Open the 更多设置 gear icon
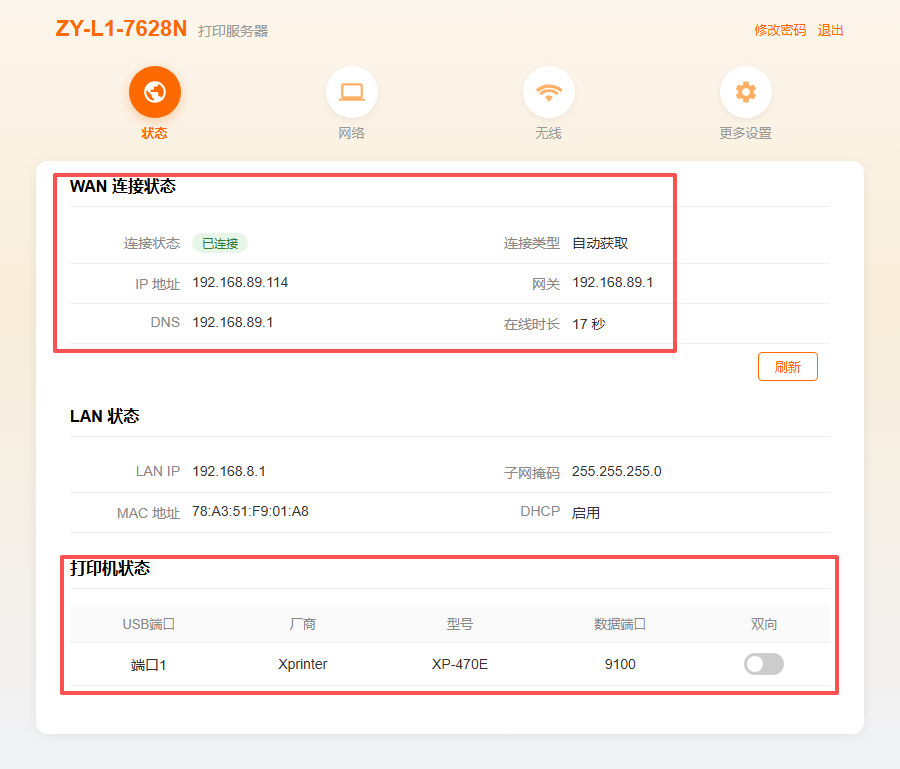Viewport: 900px width, 769px height. pyautogui.click(x=746, y=92)
